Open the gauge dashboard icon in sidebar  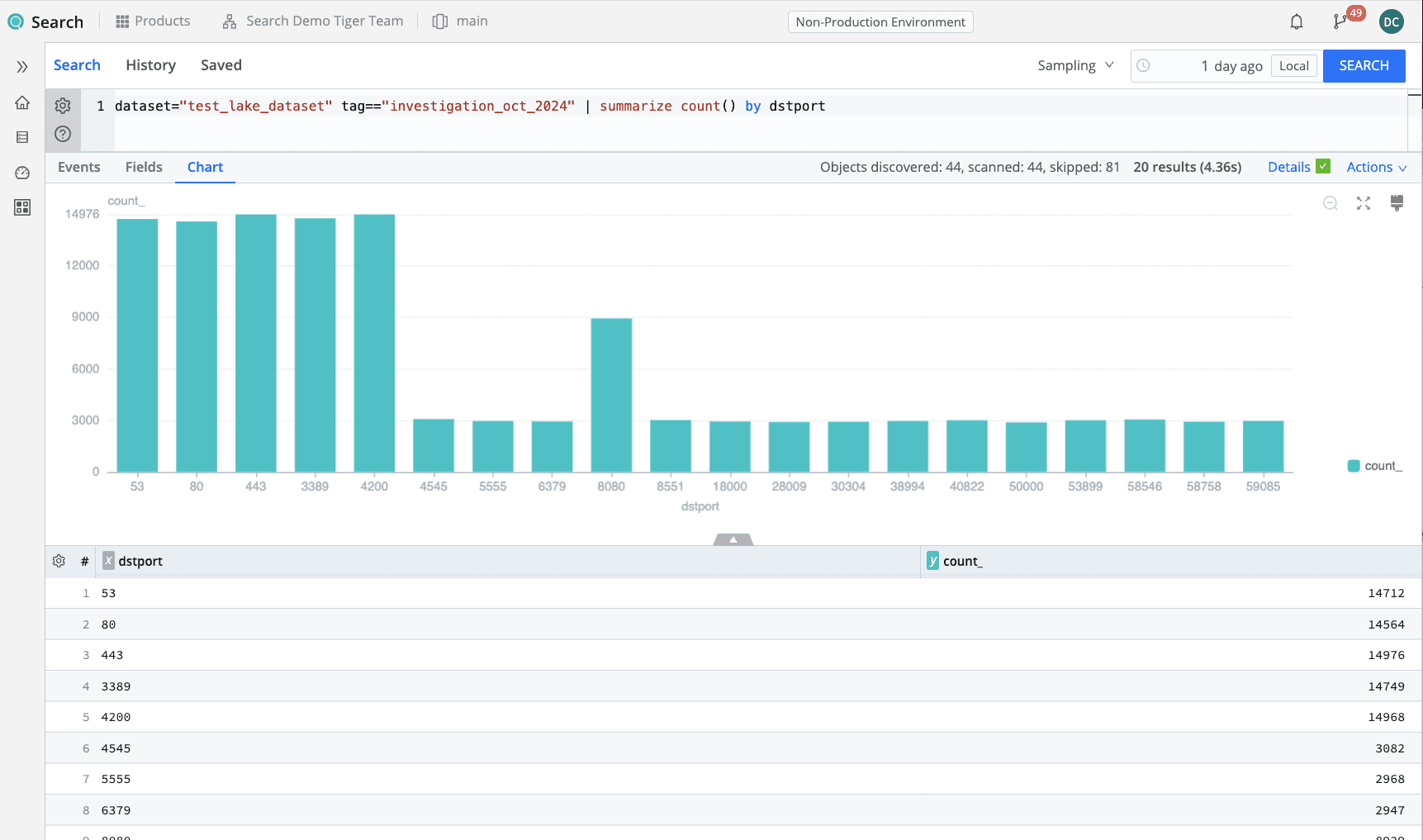(22, 173)
